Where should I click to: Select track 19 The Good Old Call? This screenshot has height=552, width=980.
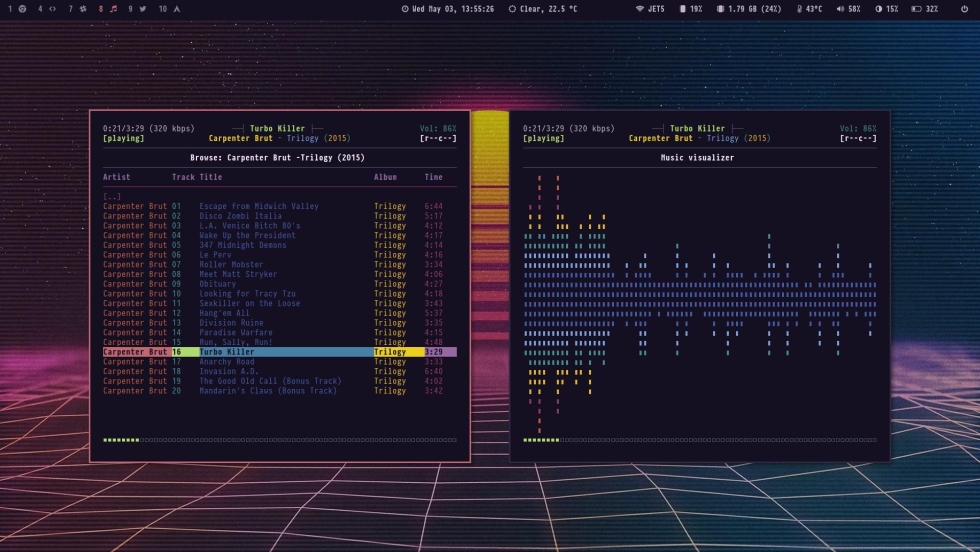(x=280, y=381)
